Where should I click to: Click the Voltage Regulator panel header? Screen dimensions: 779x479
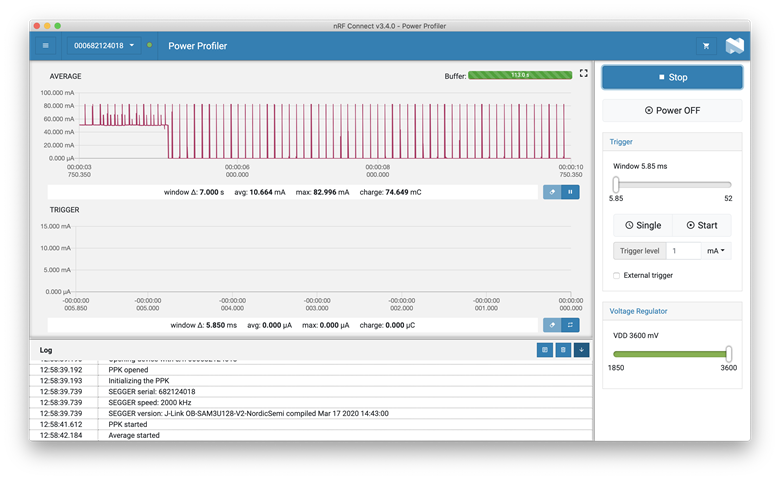(x=672, y=311)
